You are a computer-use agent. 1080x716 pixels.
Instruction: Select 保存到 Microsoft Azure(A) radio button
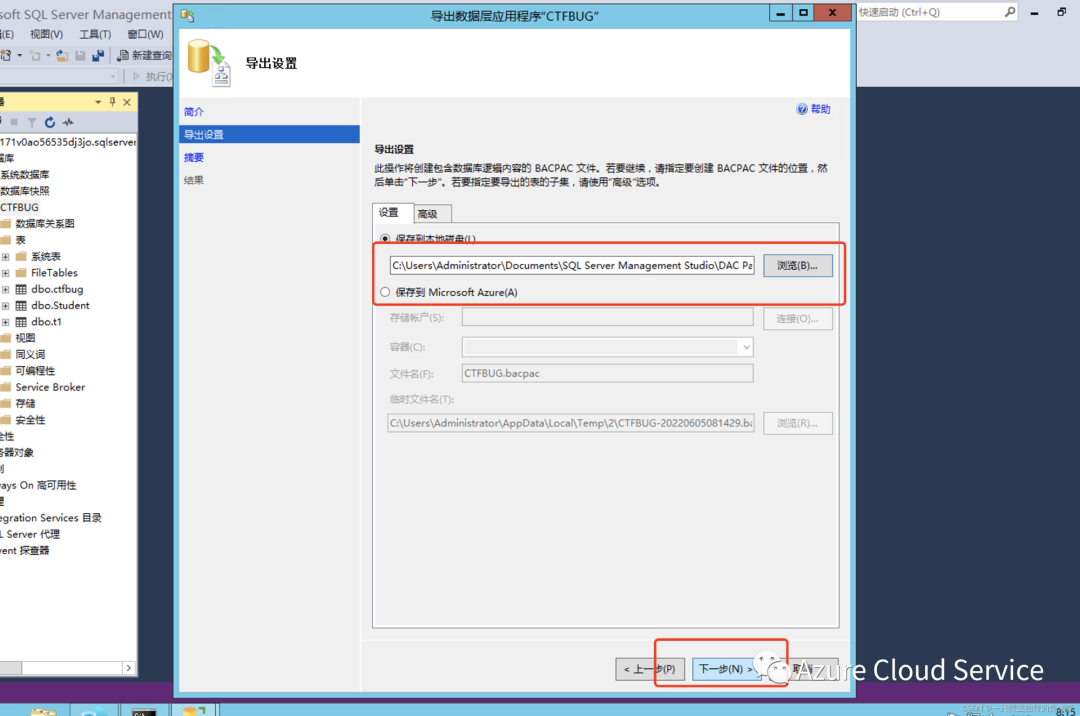pyautogui.click(x=385, y=292)
